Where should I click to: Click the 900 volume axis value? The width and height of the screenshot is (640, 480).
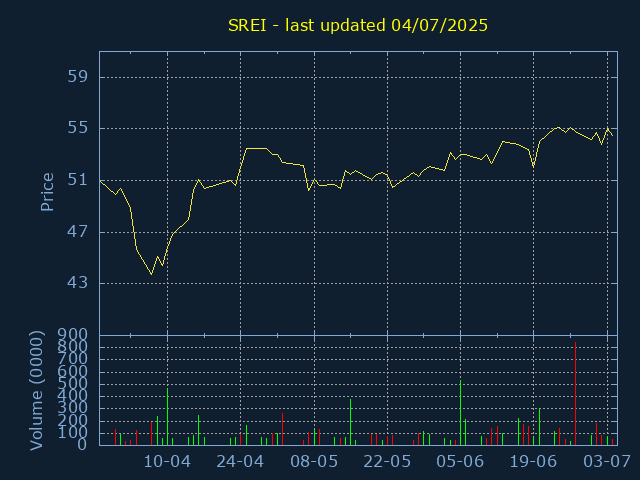72,335
